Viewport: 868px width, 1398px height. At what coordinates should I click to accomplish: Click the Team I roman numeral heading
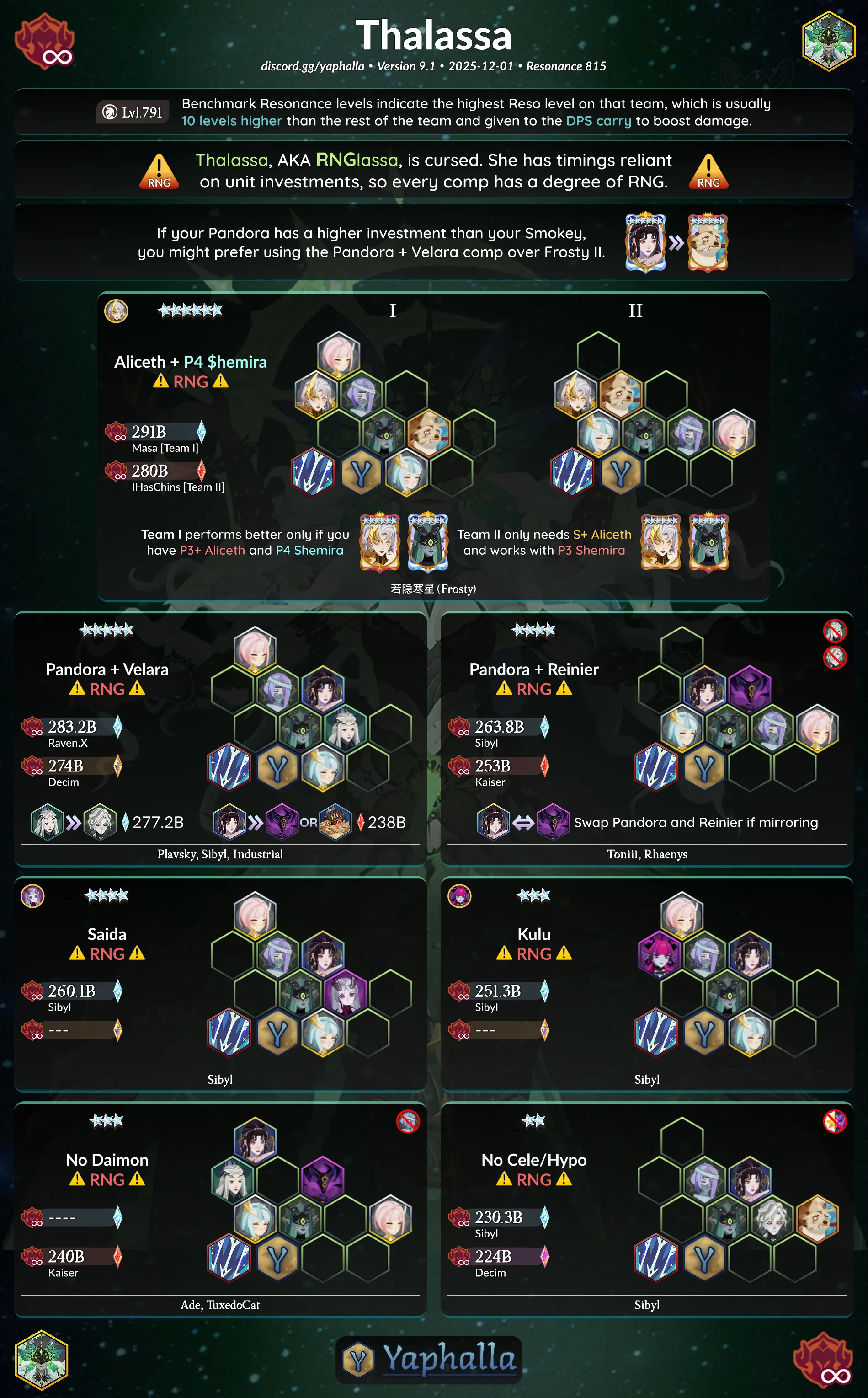tap(393, 311)
